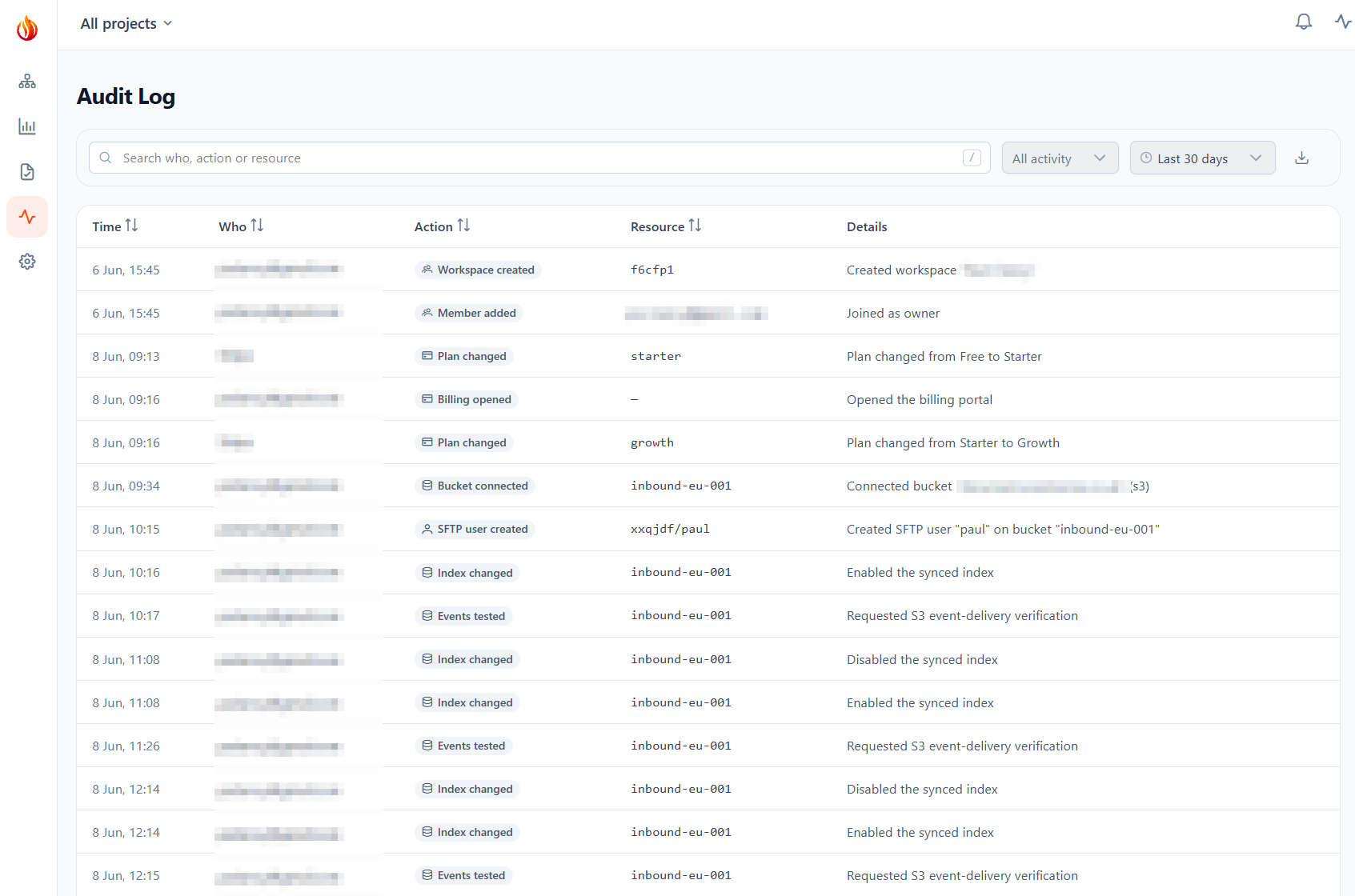This screenshot has height=896, width=1355.
Task: Click the Details column header
Action: click(x=867, y=226)
